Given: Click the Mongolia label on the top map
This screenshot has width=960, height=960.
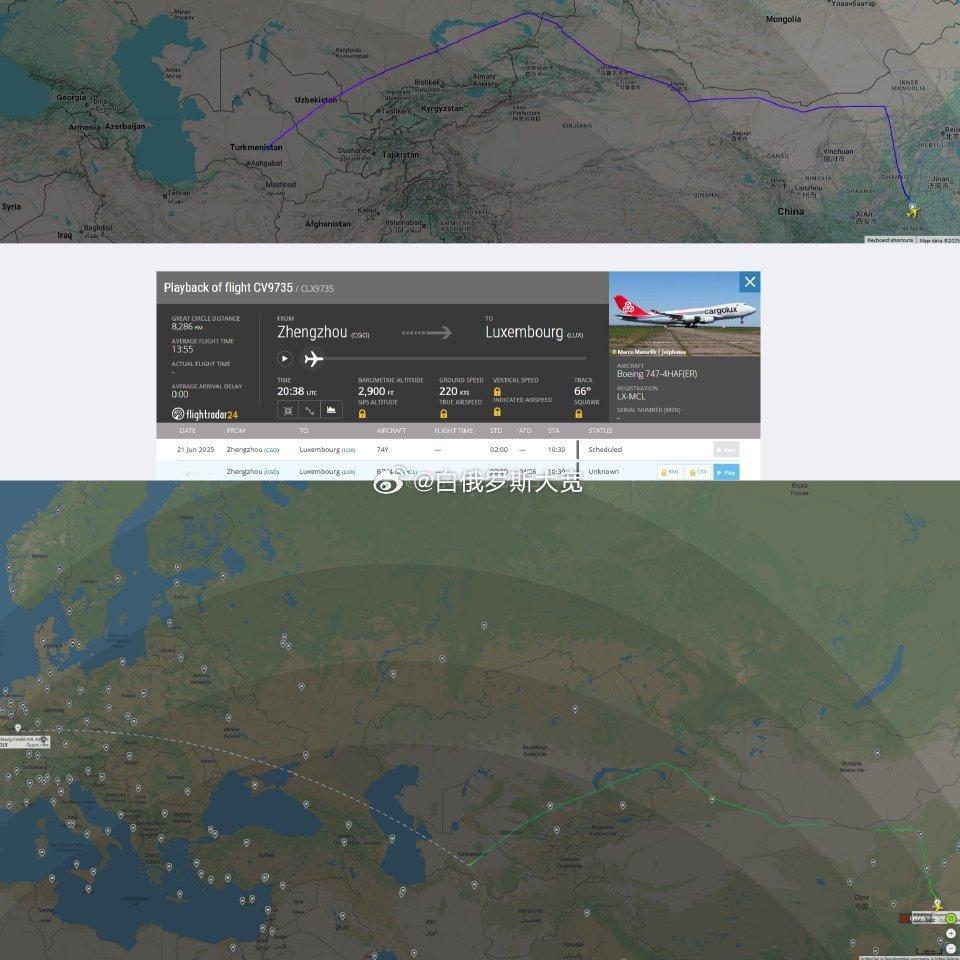Looking at the screenshot, I should click(783, 19).
